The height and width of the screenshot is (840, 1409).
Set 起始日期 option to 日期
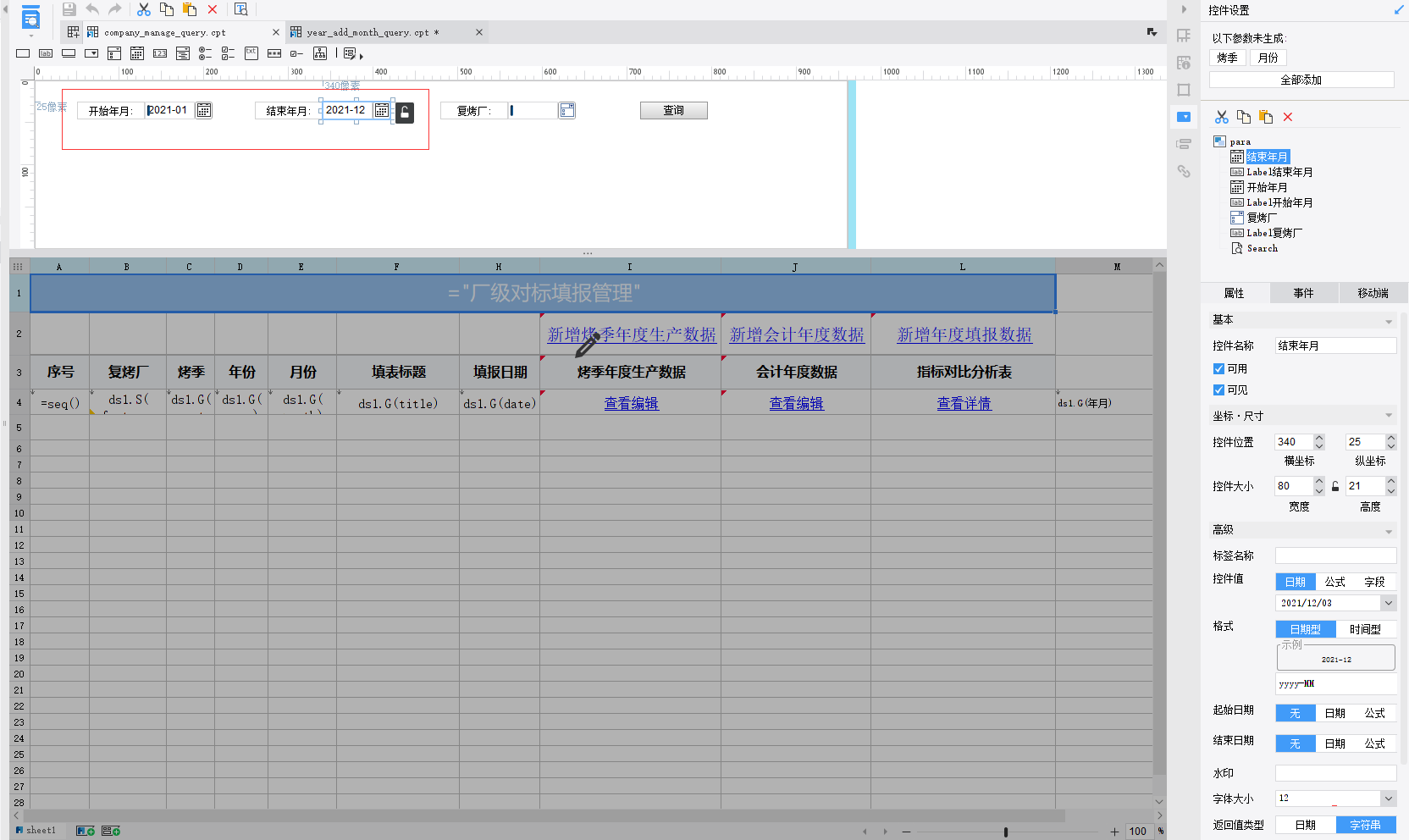[1335, 713]
